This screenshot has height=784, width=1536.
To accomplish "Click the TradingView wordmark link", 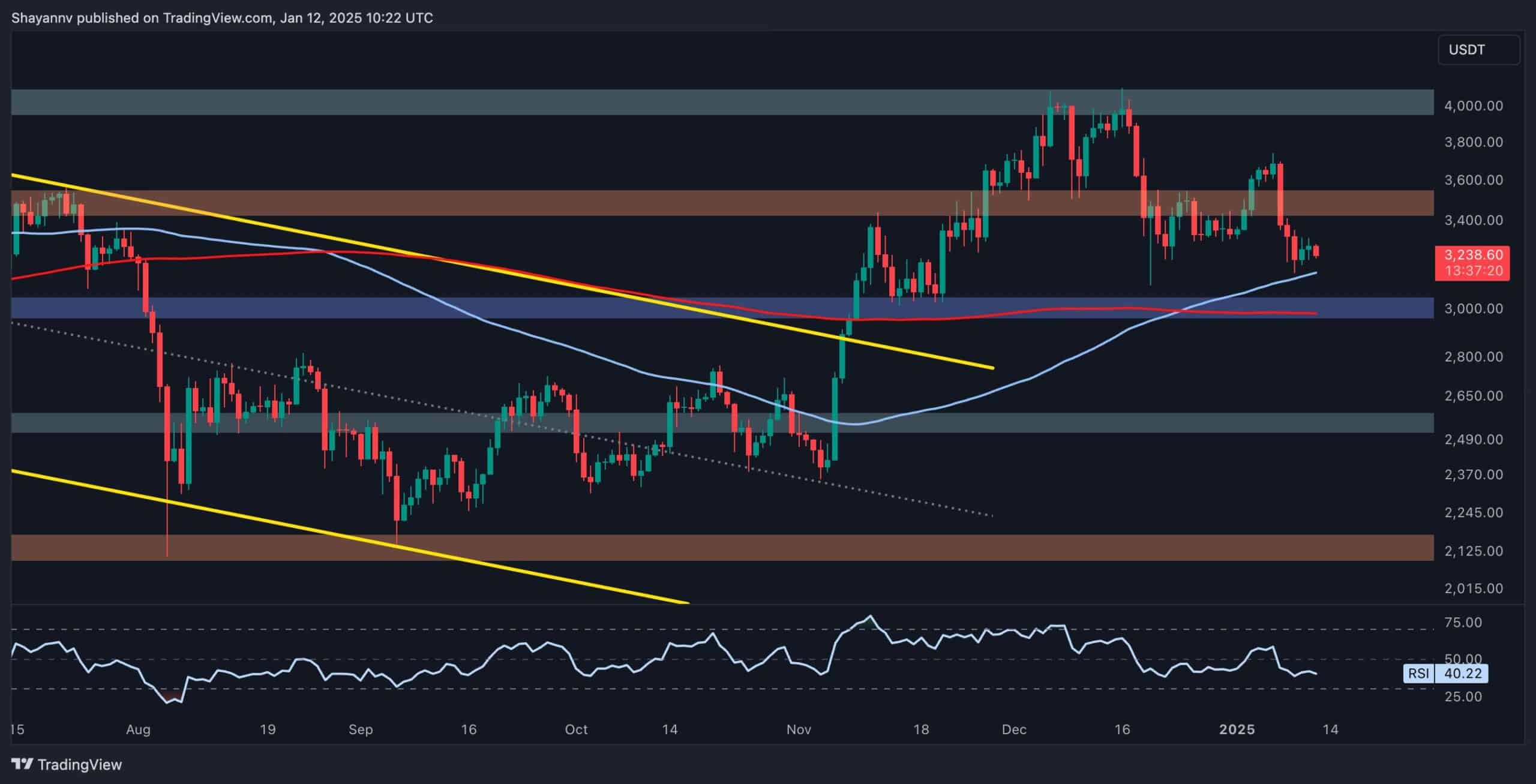I will point(80,765).
